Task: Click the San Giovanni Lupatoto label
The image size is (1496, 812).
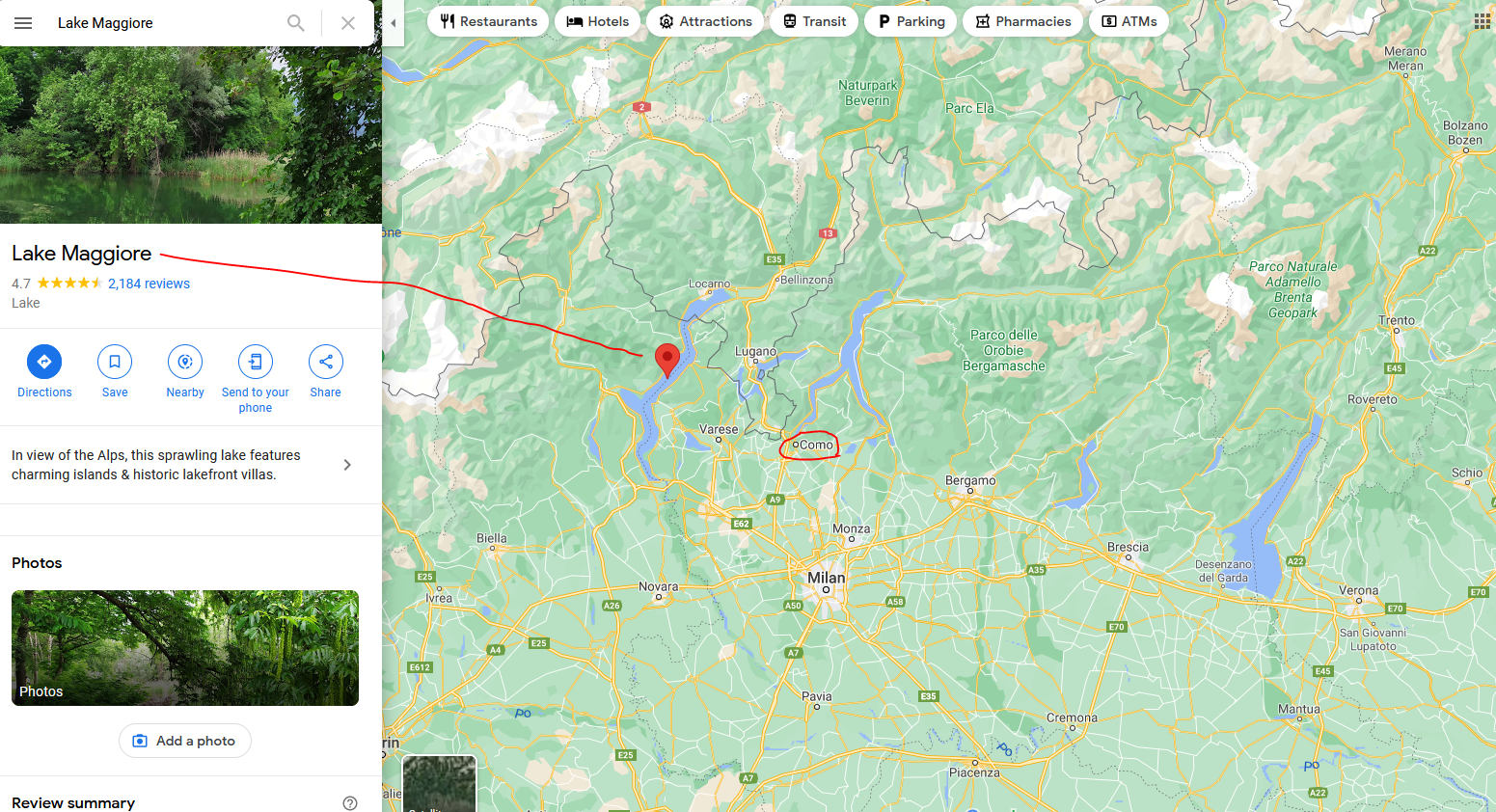Action: [1373, 639]
